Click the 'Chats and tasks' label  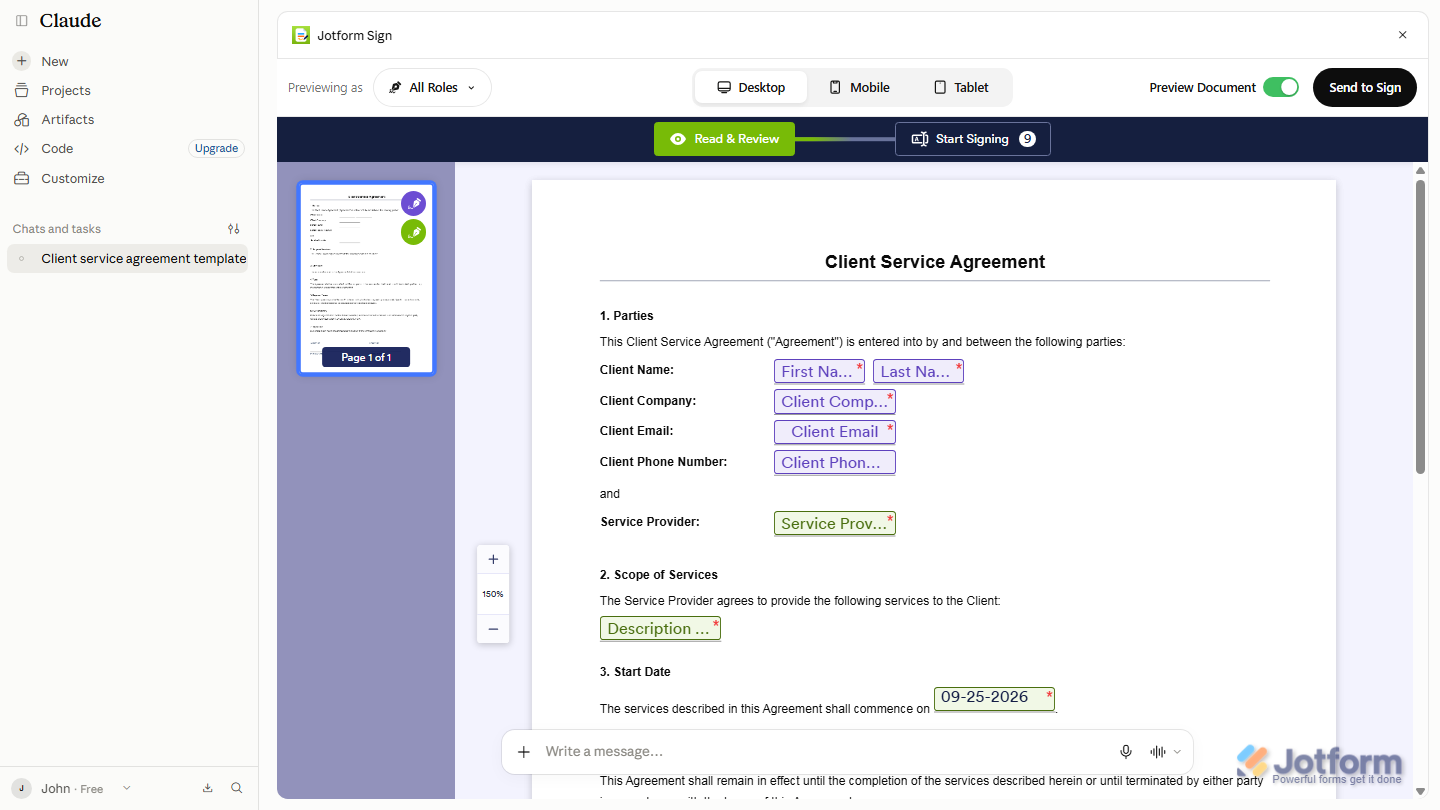pyautogui.click(x=57, y=229)
